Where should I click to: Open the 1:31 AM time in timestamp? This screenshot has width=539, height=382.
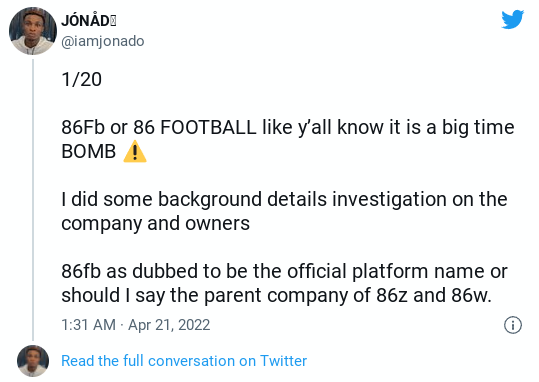click(88, 325)
